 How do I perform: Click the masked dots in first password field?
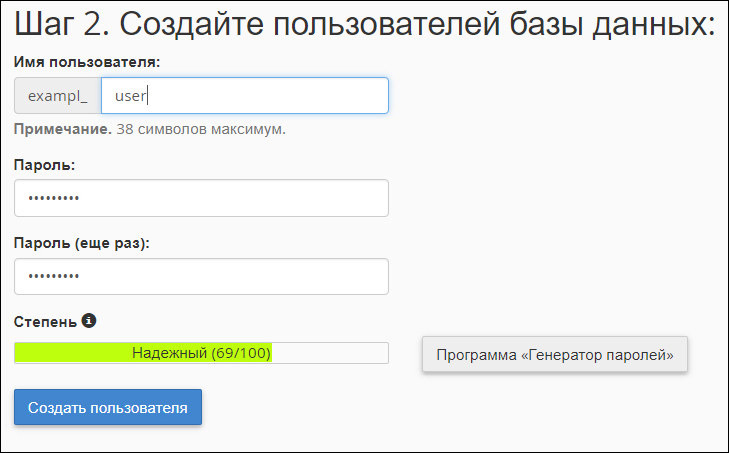coord(54,198)
